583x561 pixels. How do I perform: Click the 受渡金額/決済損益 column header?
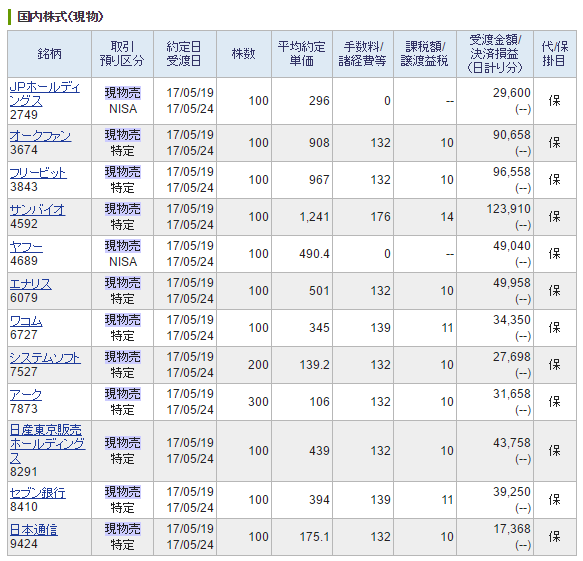pyautogui.click(x=495, y=54)
